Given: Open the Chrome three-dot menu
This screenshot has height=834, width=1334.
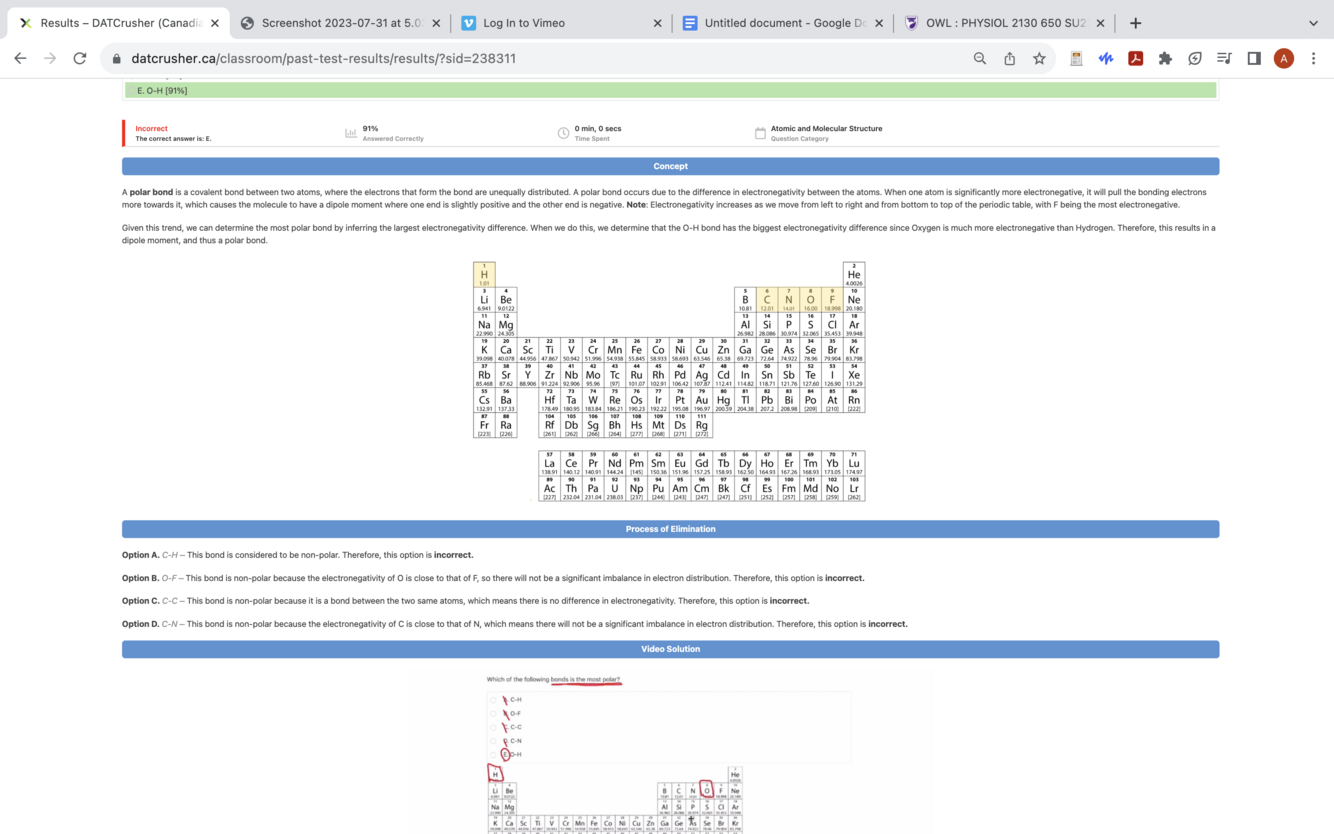Looking at the screenshot, I should [x=1314, y=58].
